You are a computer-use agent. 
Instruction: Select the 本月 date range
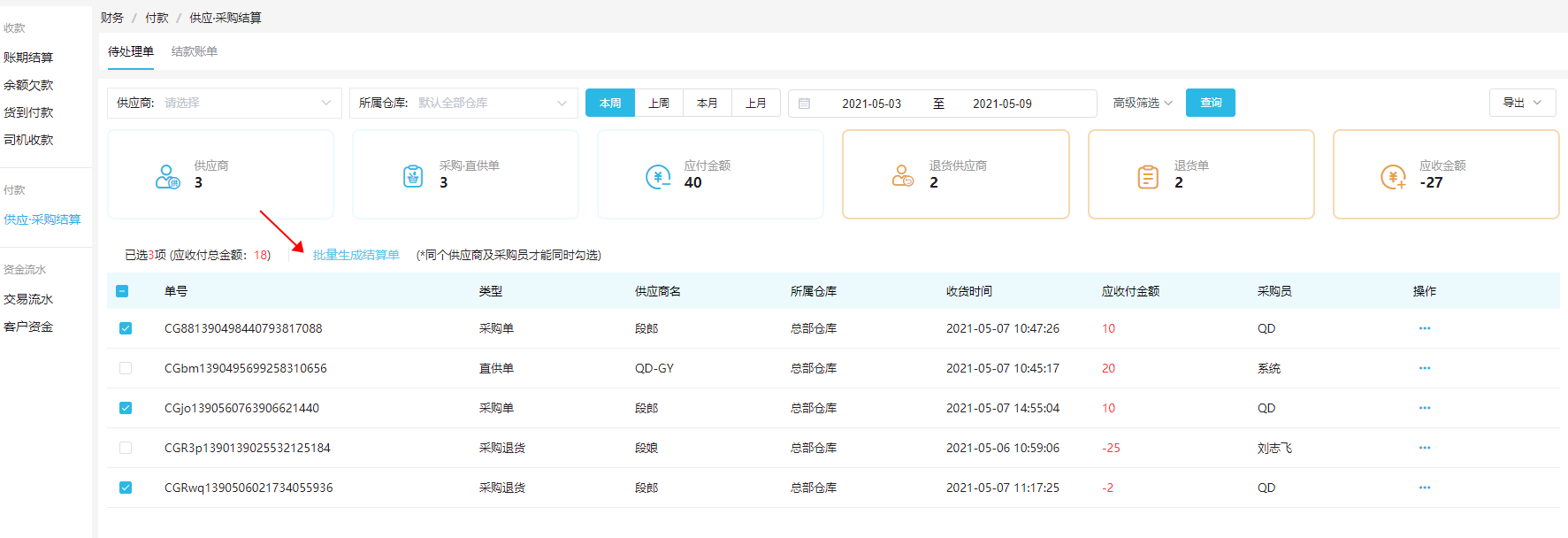coord(708,103)
